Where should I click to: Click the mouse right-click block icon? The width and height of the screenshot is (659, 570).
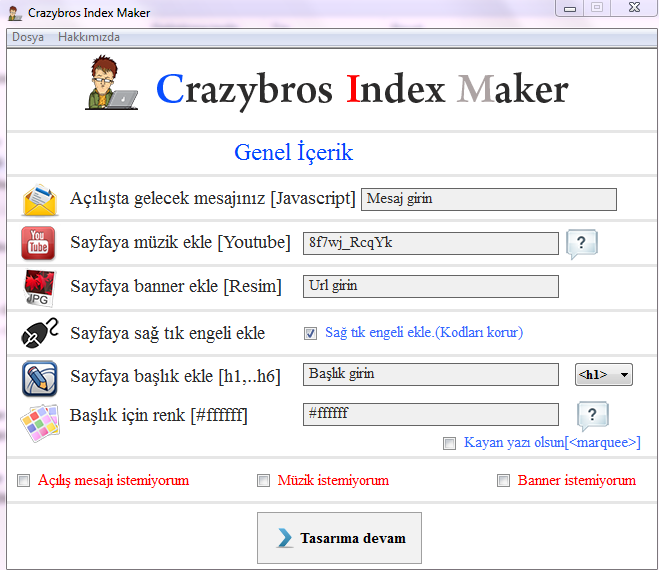click(40, 333)
